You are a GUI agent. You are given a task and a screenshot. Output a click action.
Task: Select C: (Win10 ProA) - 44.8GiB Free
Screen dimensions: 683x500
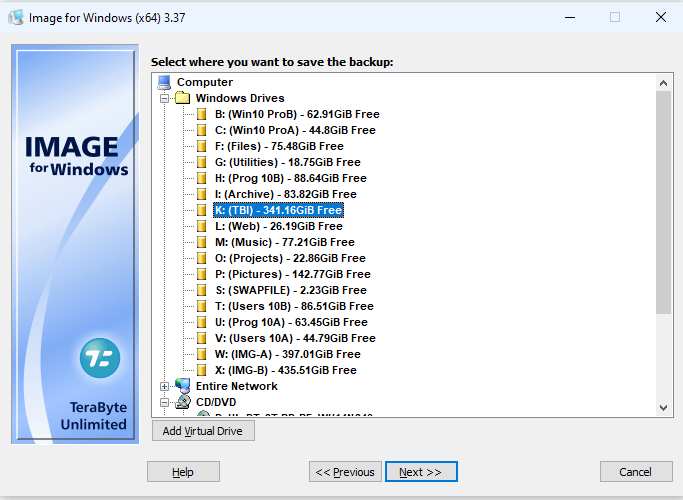(x=295, y=130)
